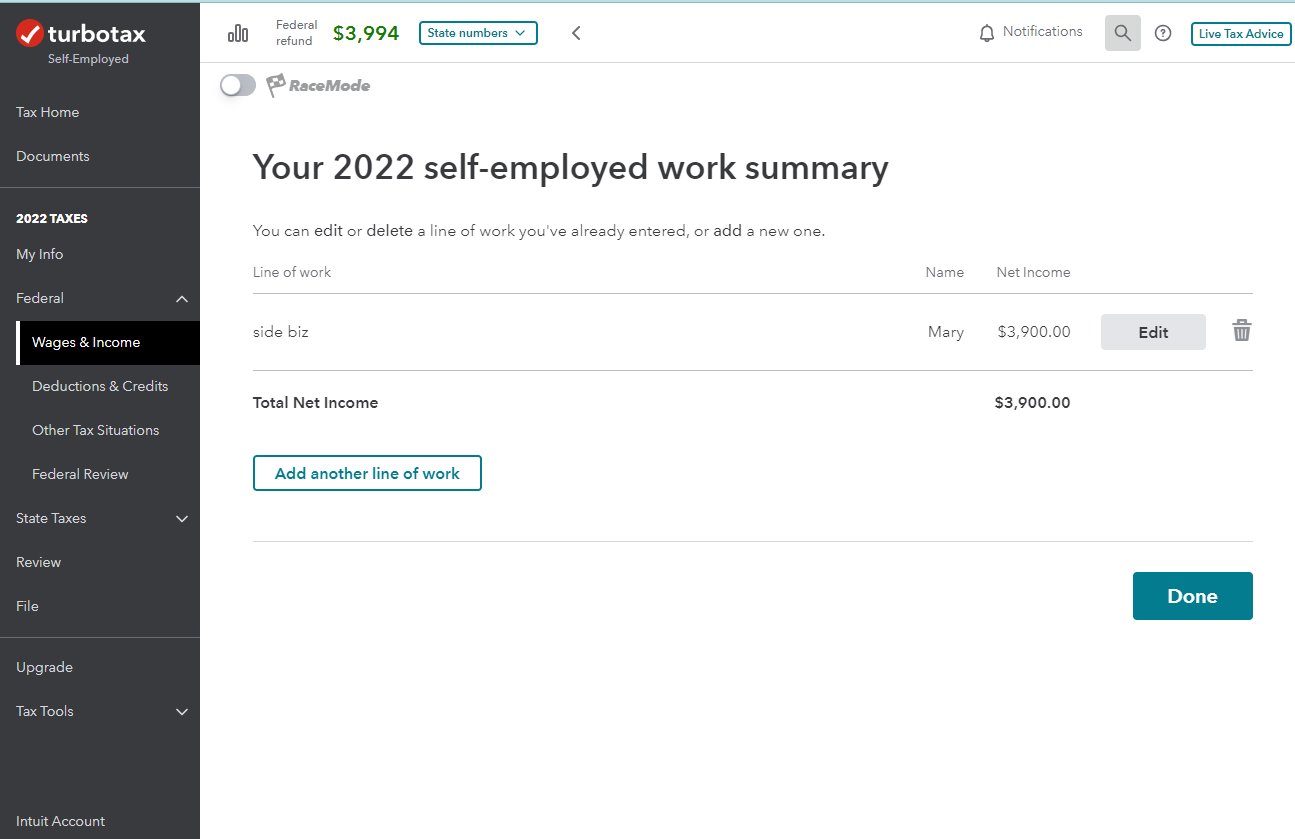
Task: Expand the State Taxes section
Action: click(182, 518)
